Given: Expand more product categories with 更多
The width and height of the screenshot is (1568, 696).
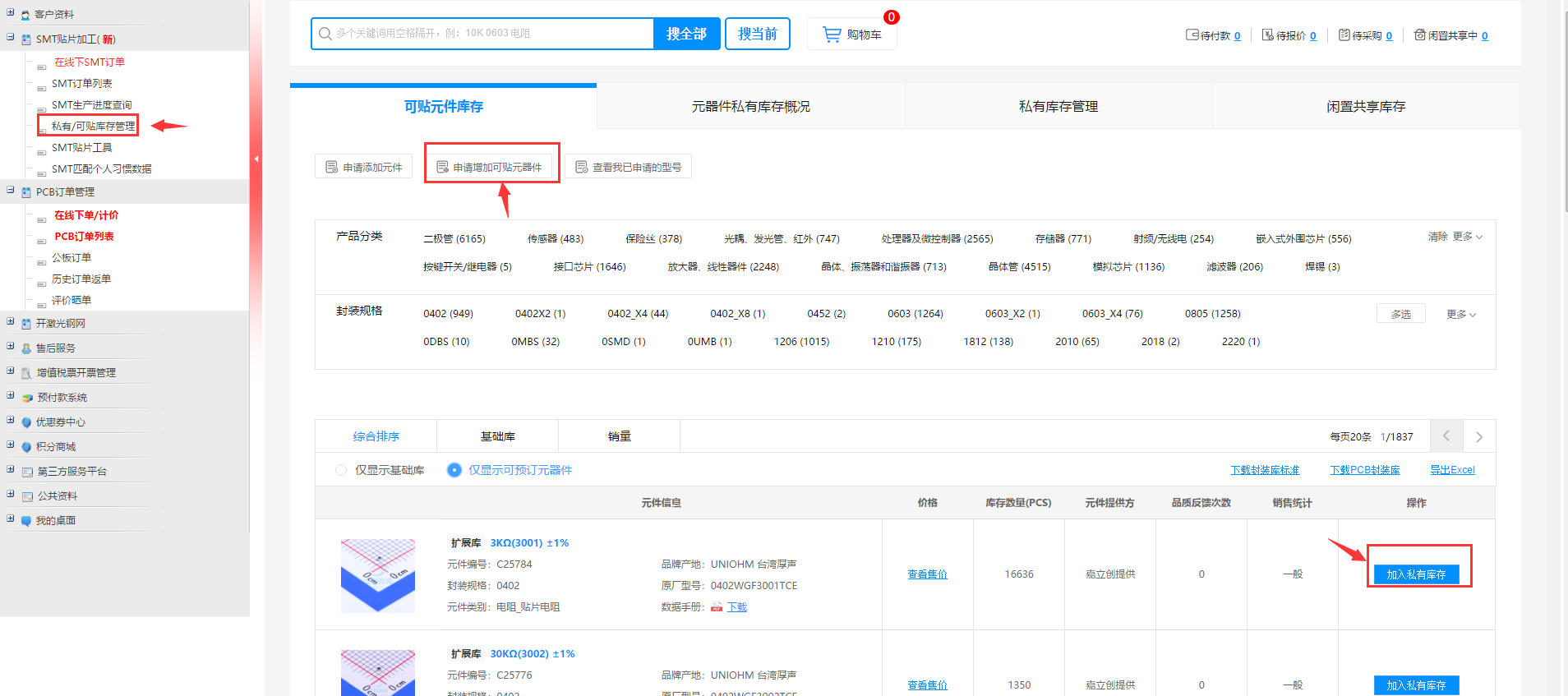Looking at the screenshot, I should tap(1467, 237).
